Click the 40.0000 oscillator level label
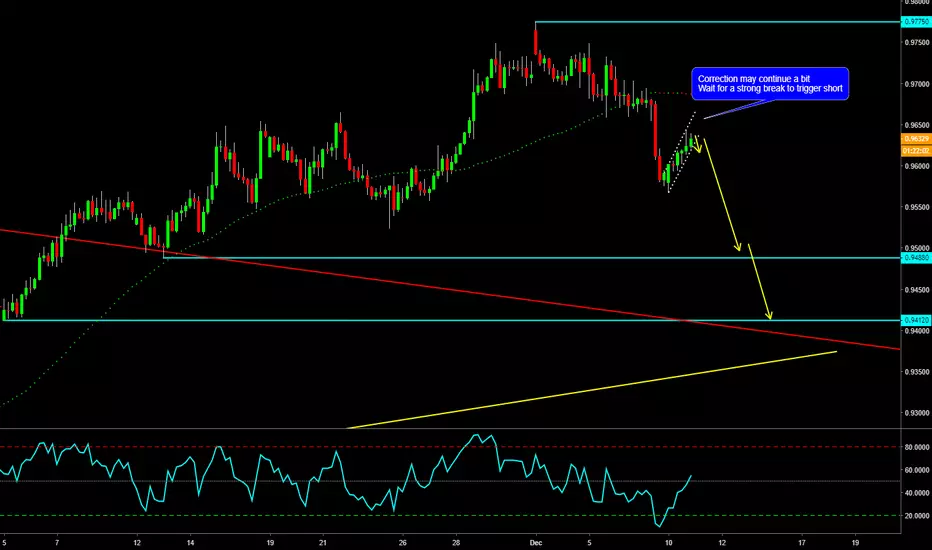The height and width of the screenshot is (550, 932). tap(917, 494)
